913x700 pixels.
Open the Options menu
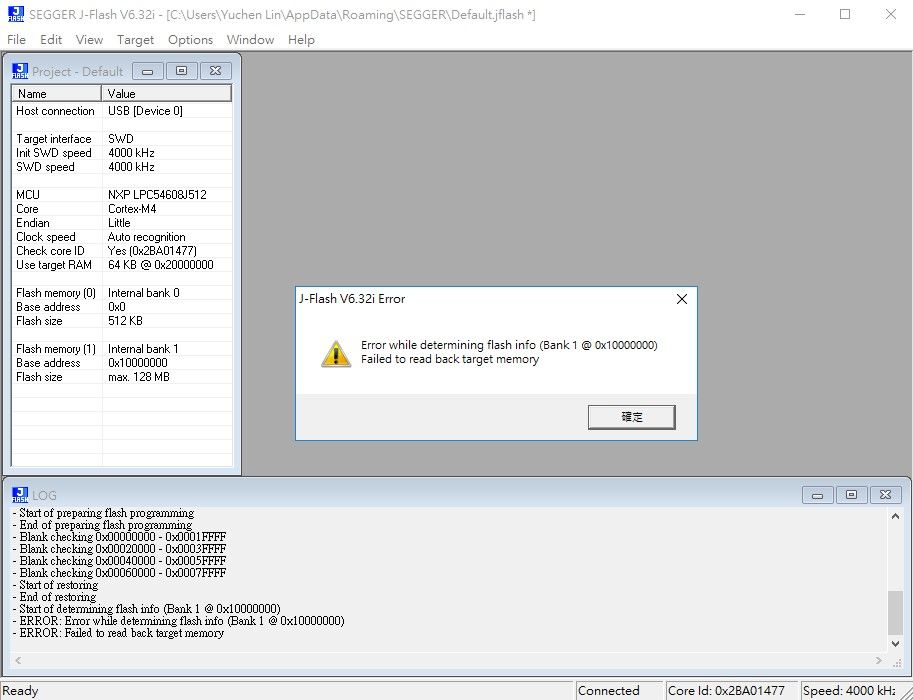pyautogui.click(x=190, y=40)
